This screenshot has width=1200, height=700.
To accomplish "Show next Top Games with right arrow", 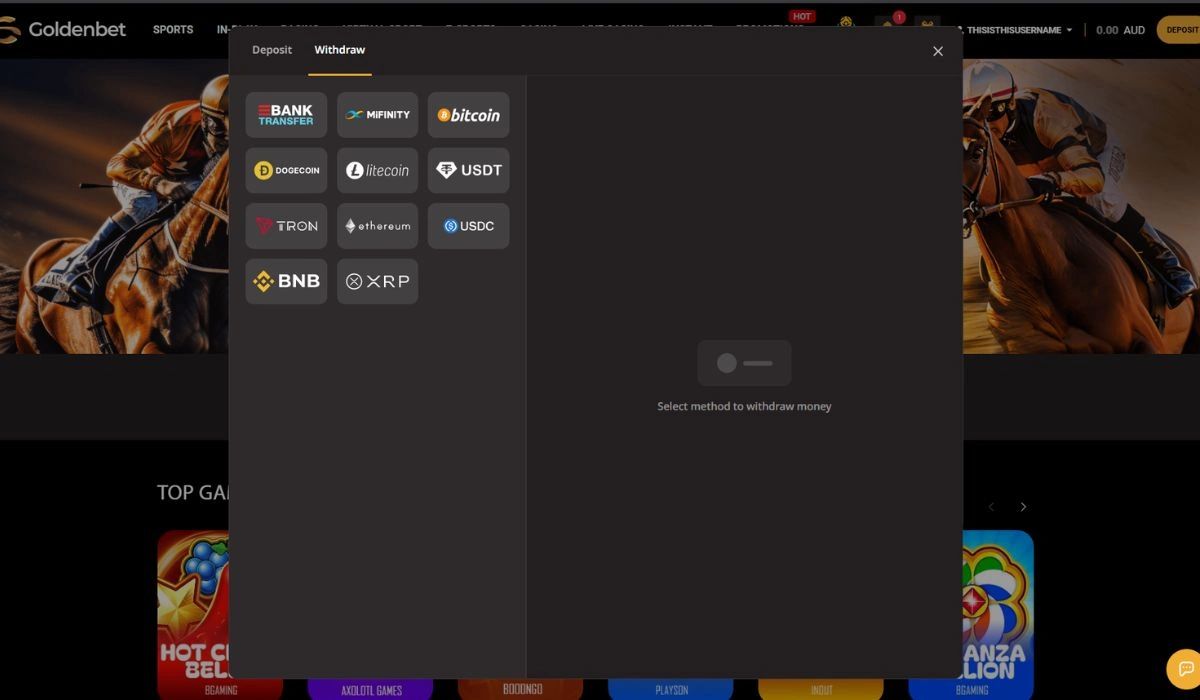I will [1023, 507].
